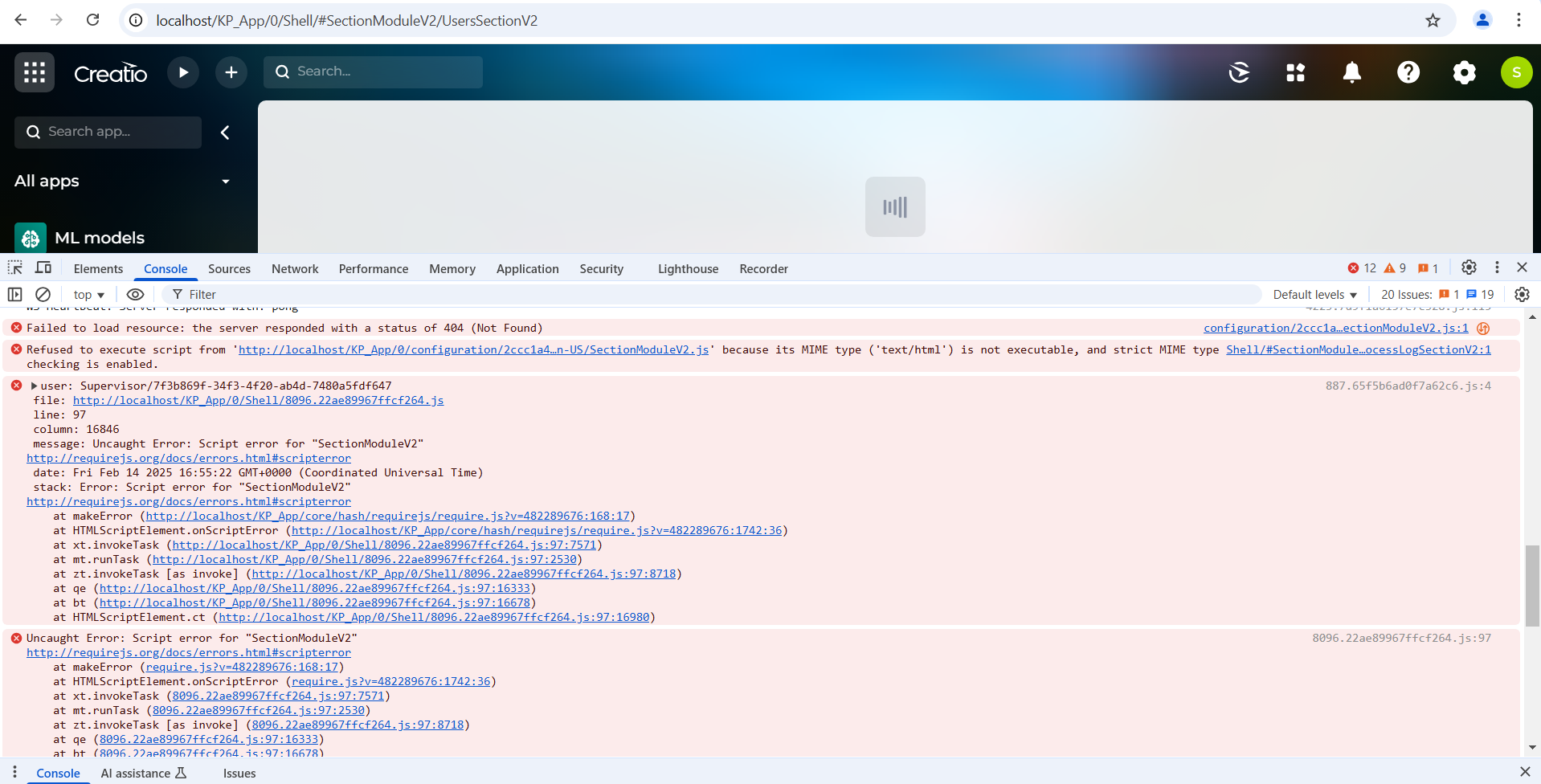Click the run process play button
This screenshot has height=784, width=1541.
183,72
